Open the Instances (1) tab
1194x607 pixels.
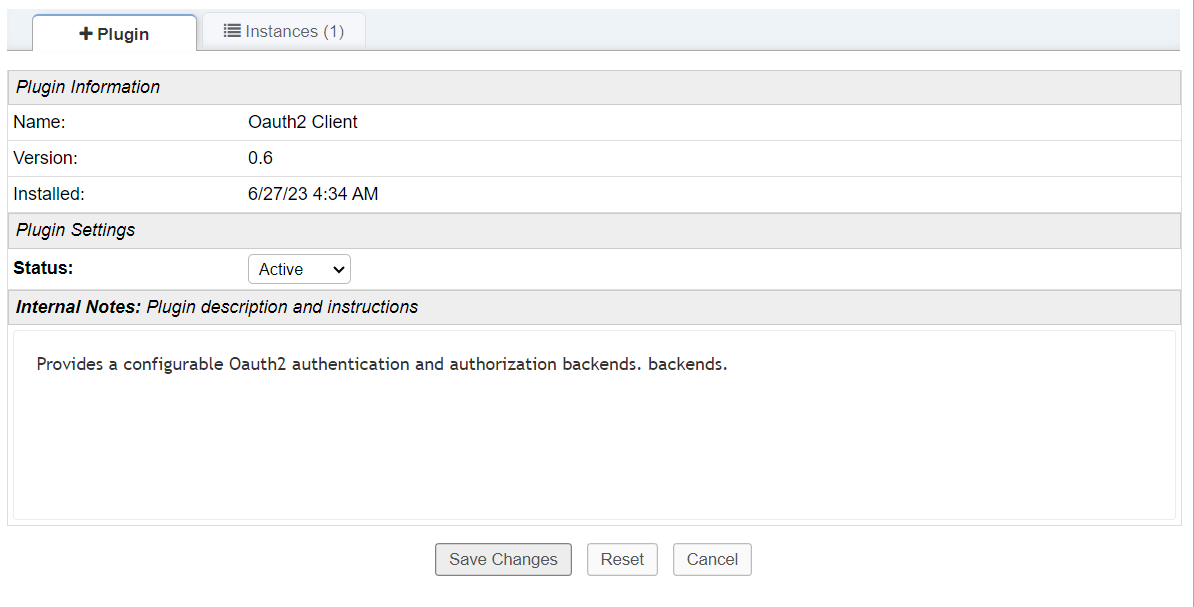tap(284, 31)
